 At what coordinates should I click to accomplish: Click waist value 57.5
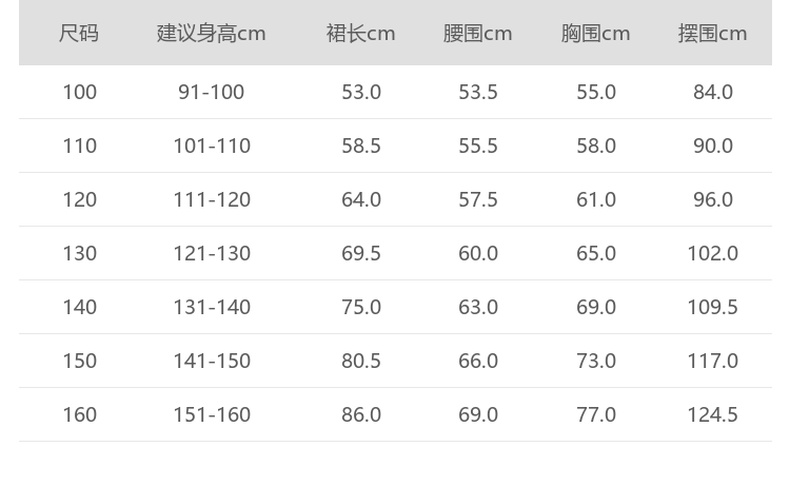478,200
